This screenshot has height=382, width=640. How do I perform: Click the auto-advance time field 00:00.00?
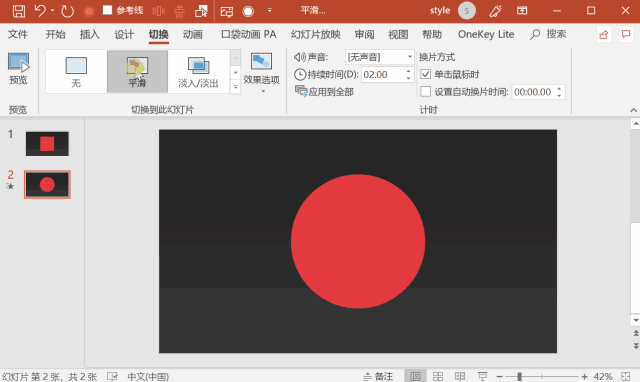point(533,92)
